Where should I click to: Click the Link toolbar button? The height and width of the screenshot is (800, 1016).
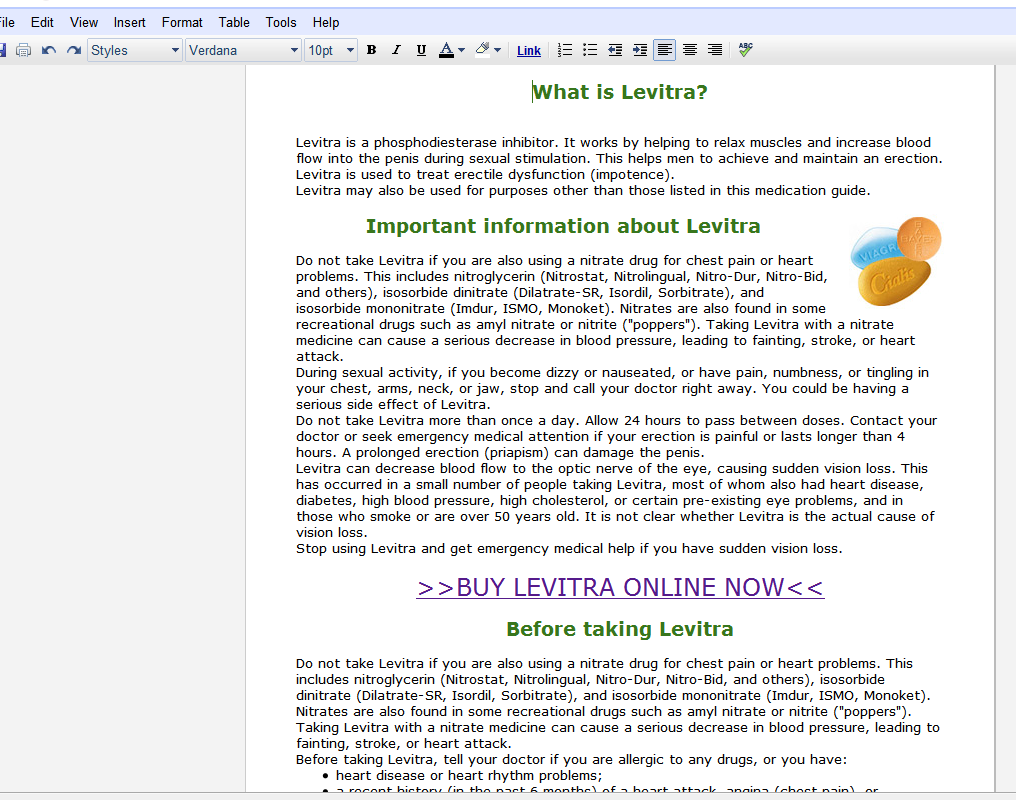[x=529, y=51]
